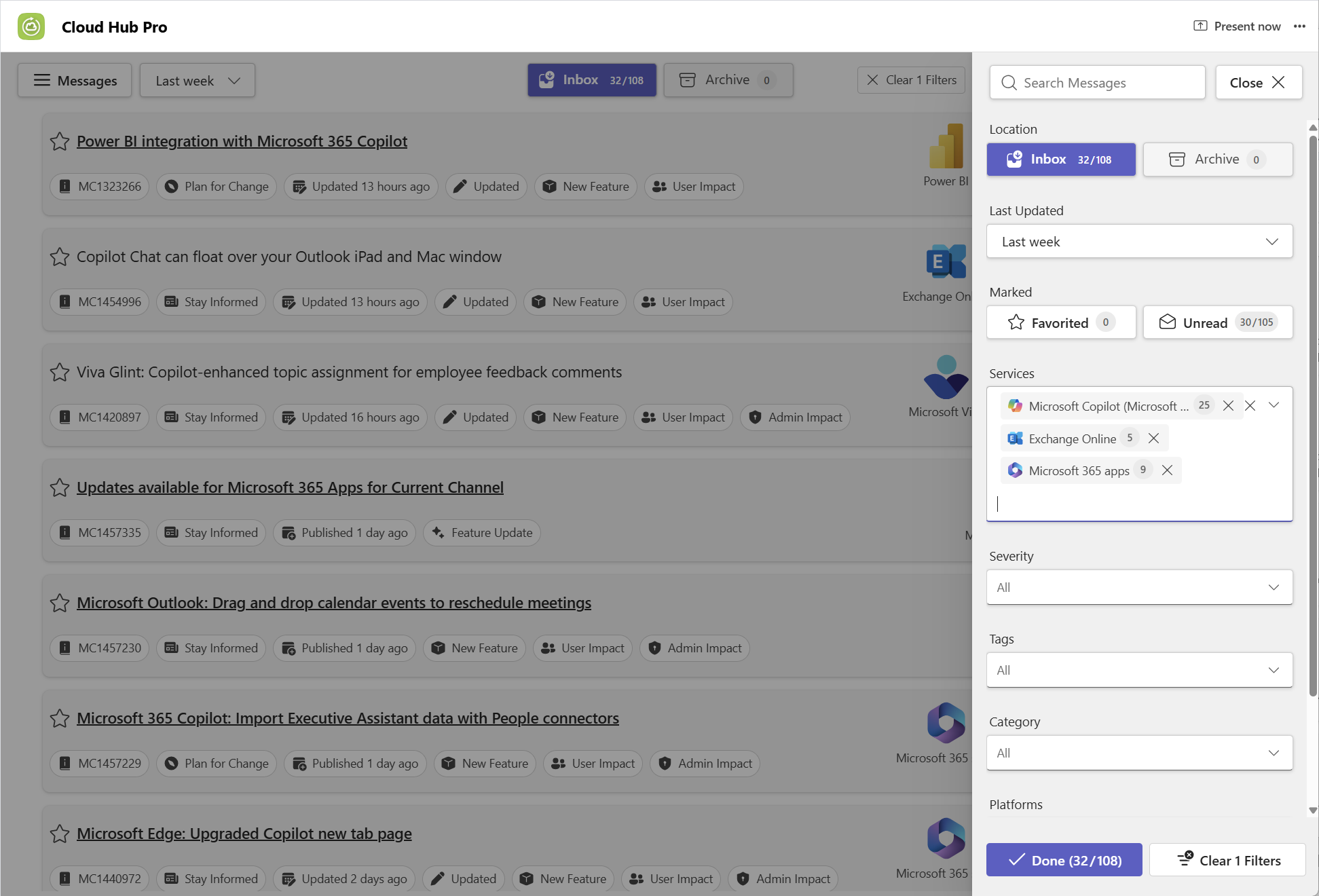Click the Search Messages field
1319x896 pixels.
(x=1097, y=82)
